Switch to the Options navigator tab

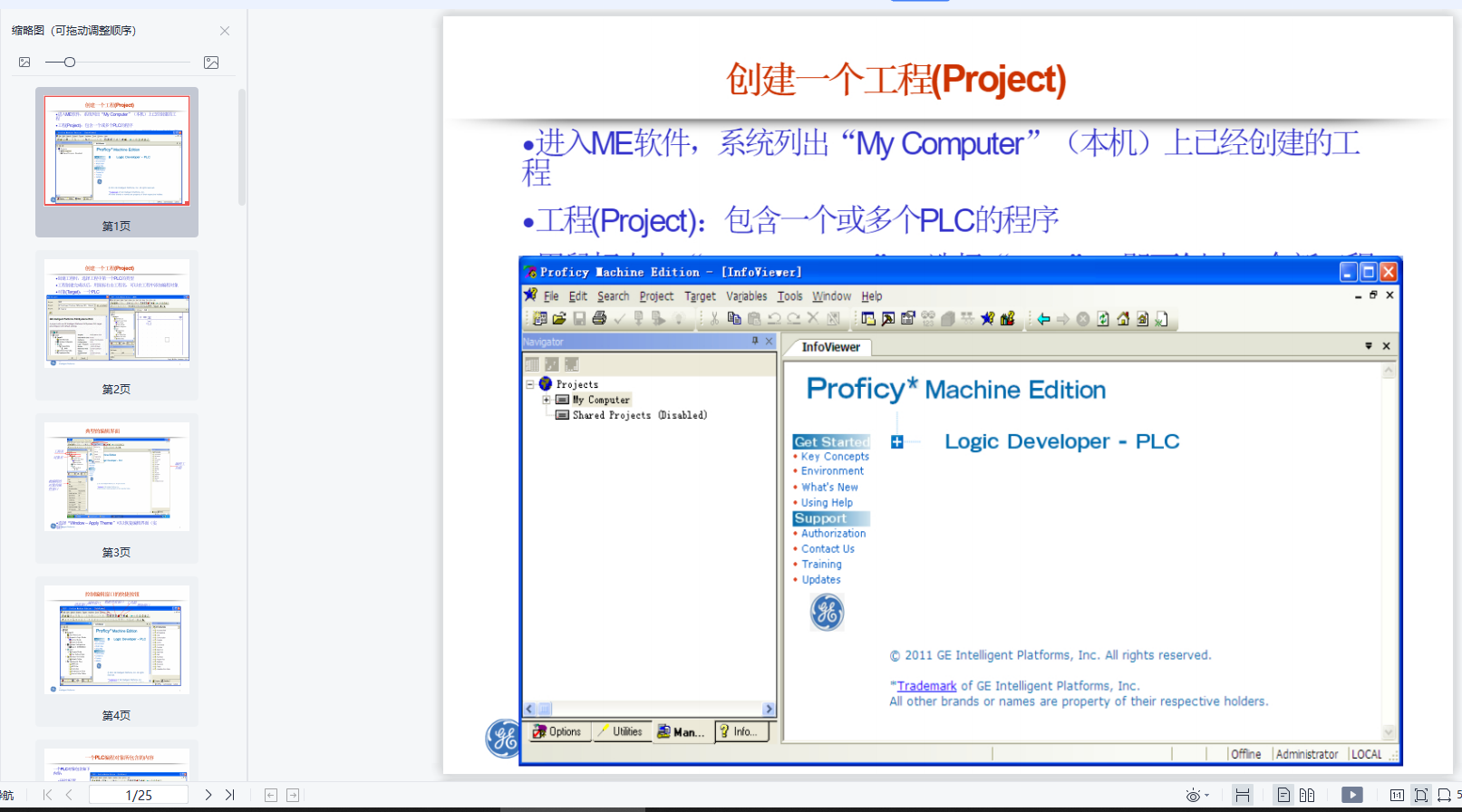coord(557,732)
